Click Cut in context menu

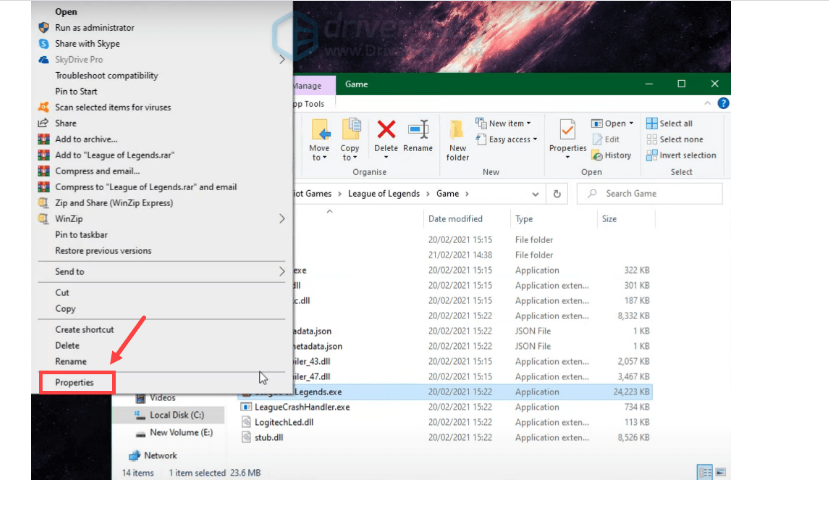click(62, 292)
